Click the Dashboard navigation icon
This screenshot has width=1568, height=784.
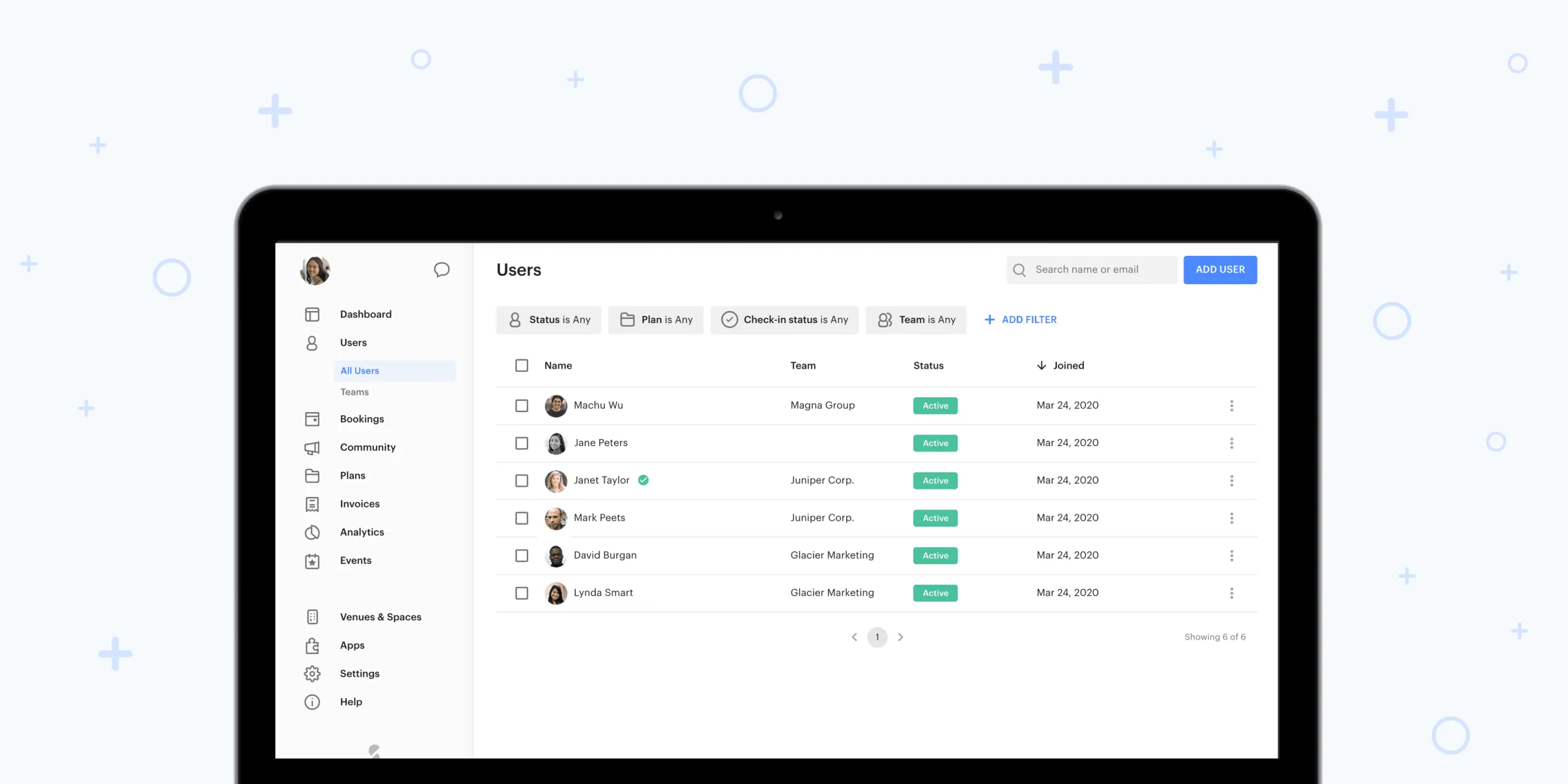point(312,314)
